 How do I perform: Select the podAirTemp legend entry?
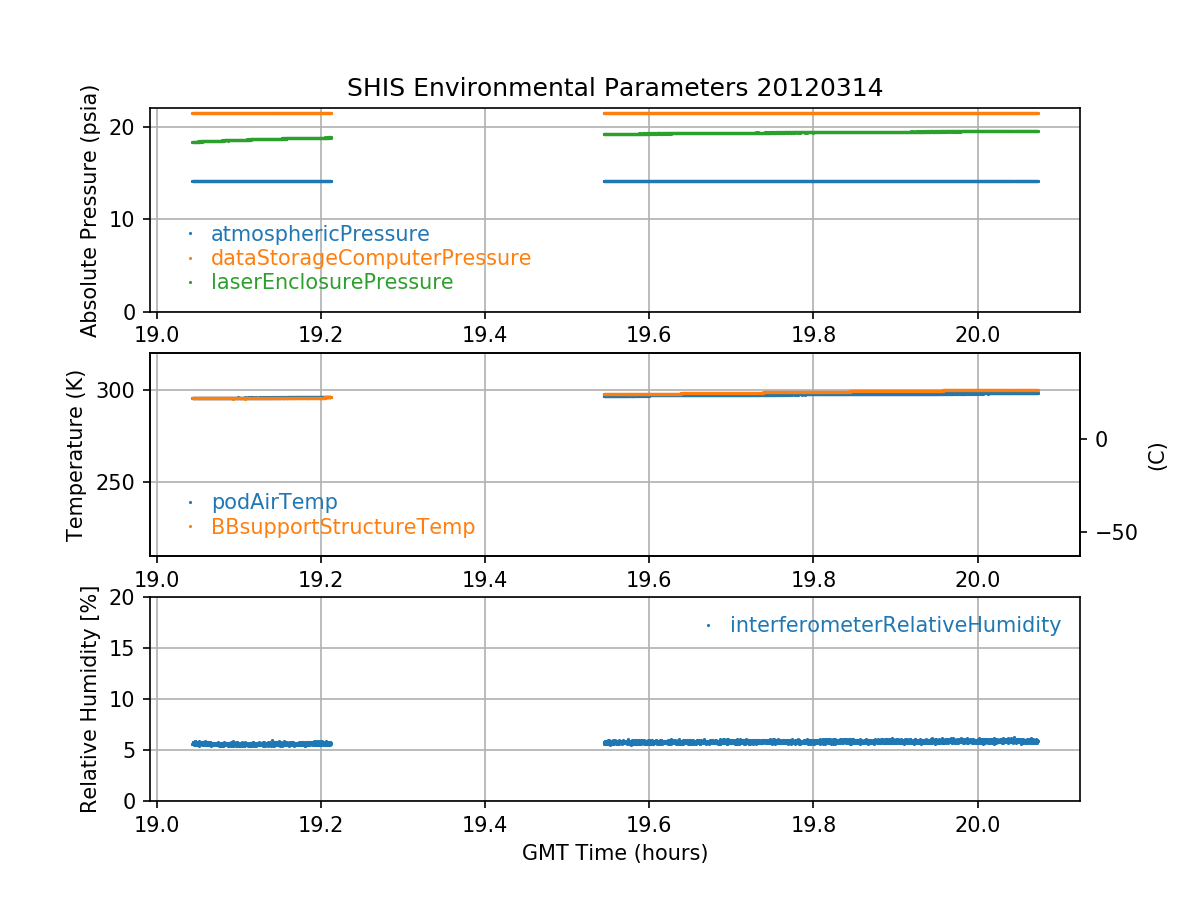click(x=274, y=502)
